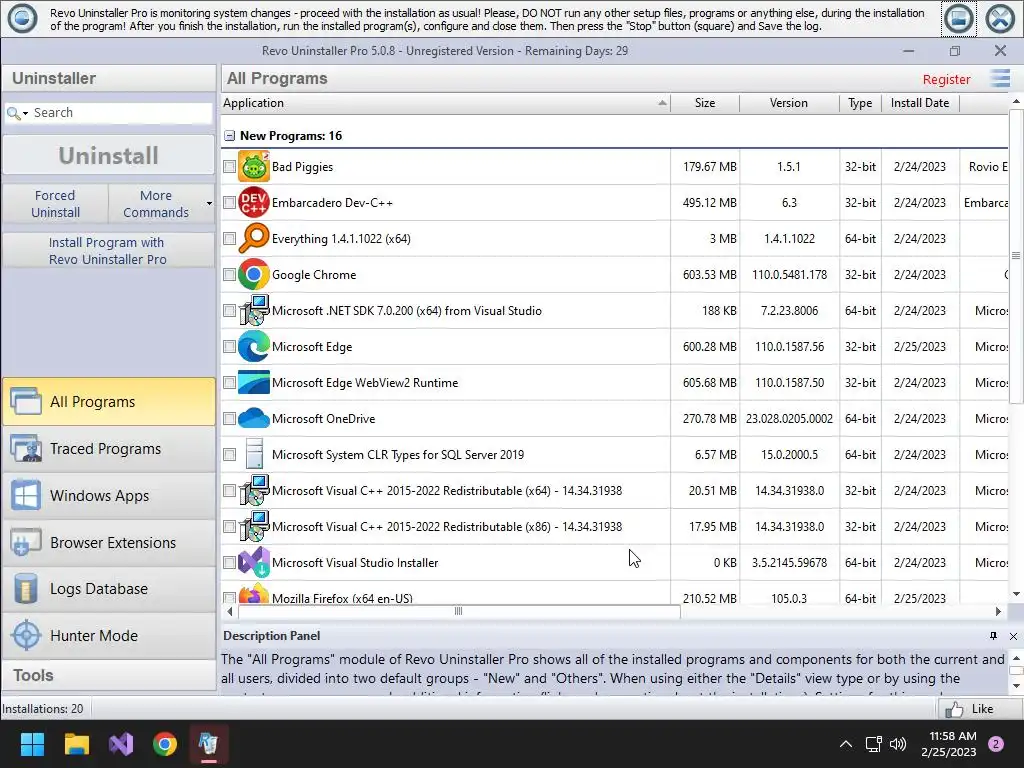The image size is (1024, 768).
Task: Click inside the Search field
Action: point(121,112)
